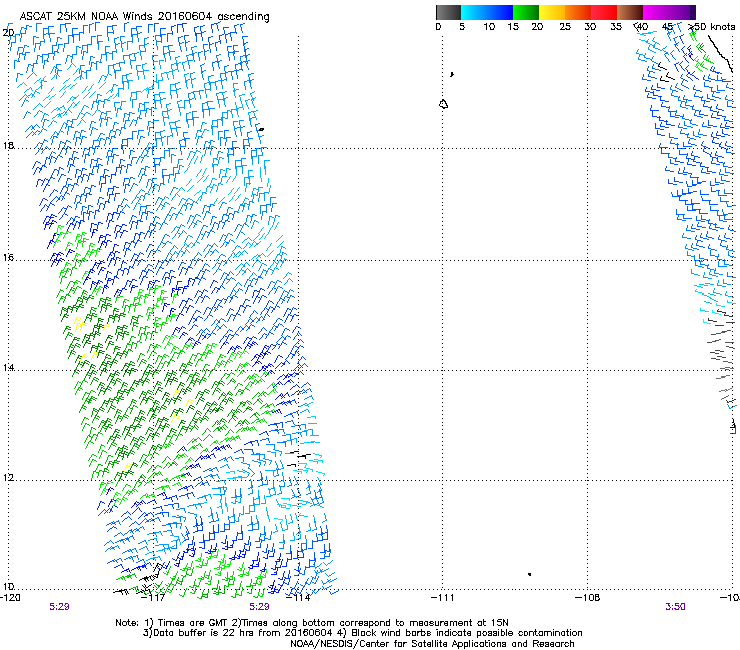Select the yellow 20-25 knots legend segment

point(552,12)
